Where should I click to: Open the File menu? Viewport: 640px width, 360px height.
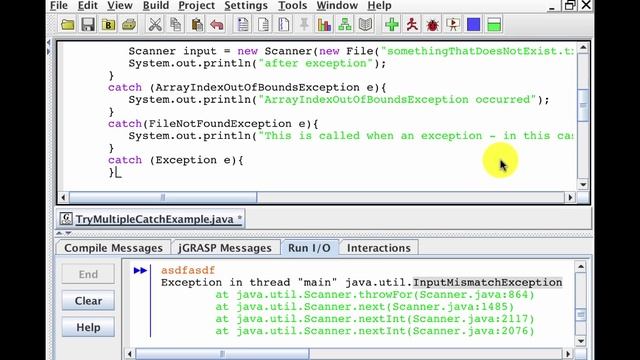[59, 6]
